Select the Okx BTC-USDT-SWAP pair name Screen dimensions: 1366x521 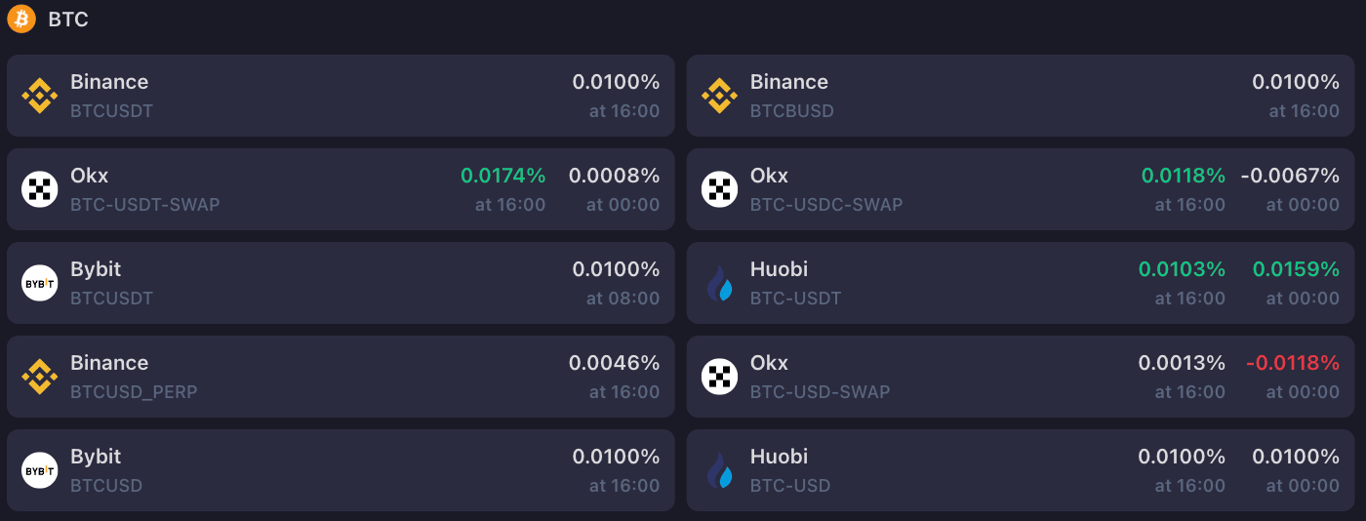pyautogui.click(x=145, y=204)
